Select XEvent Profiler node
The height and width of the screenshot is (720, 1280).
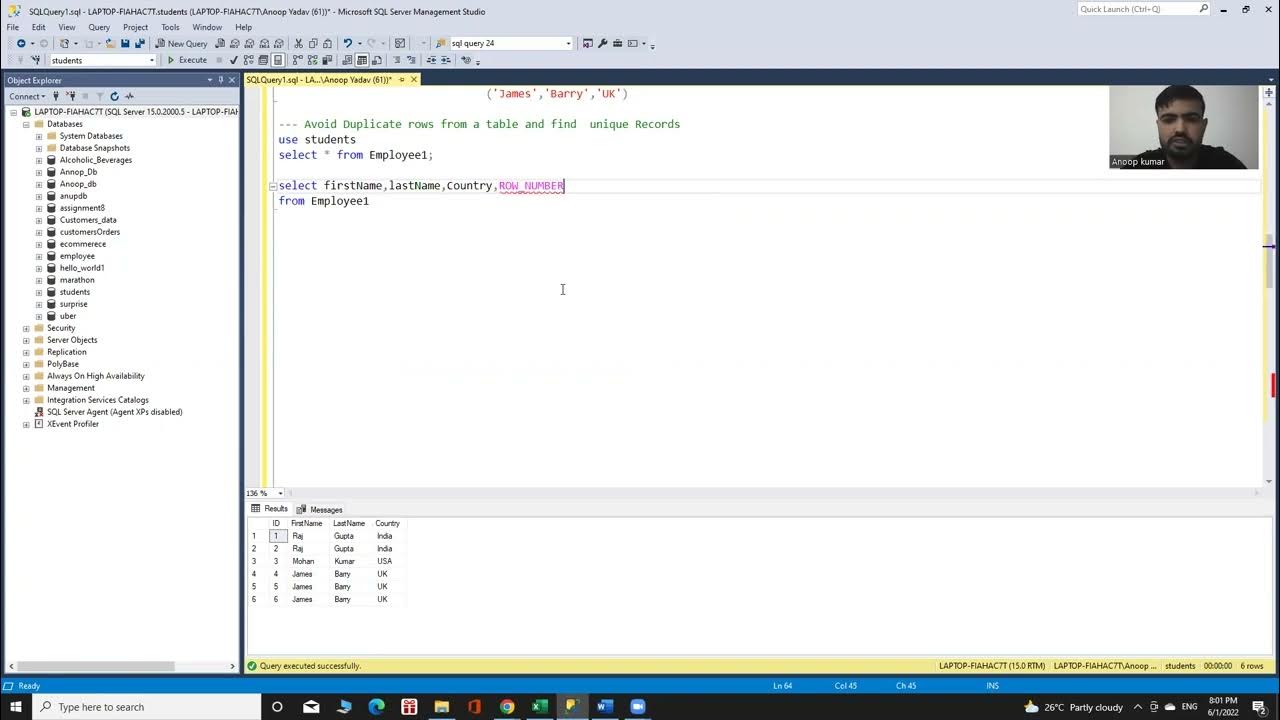72,424
